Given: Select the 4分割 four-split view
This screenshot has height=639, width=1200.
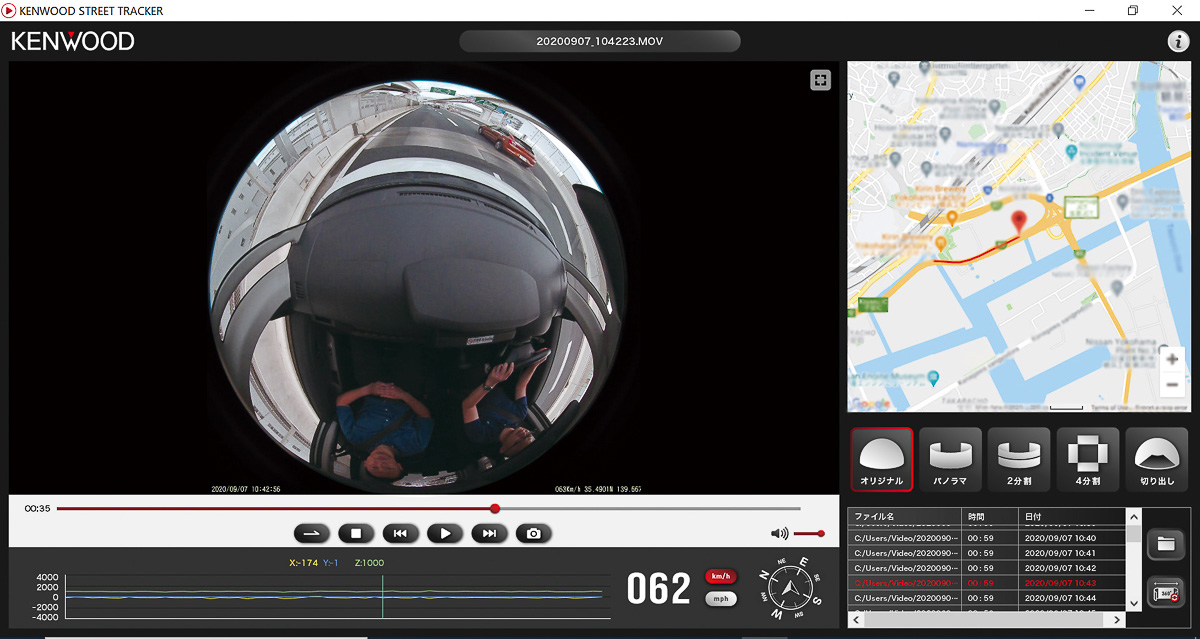Looking at the screenshot, I should (1087, 459).
